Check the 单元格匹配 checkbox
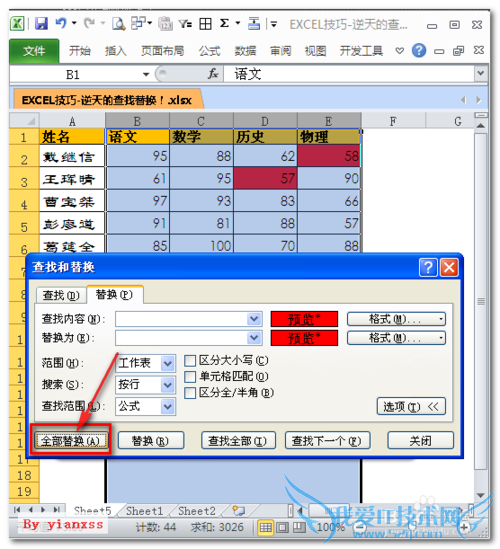Viewport: 500px width, 549px height. tap(190, 377)
